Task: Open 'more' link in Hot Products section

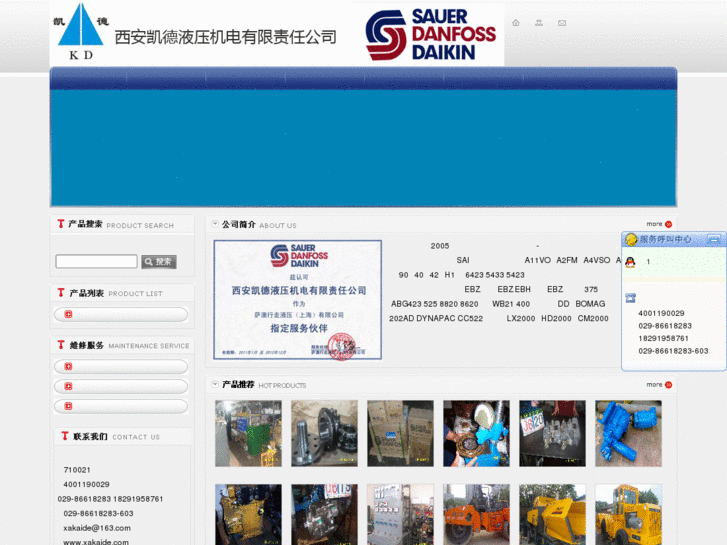Action: (x=654, y=385)
